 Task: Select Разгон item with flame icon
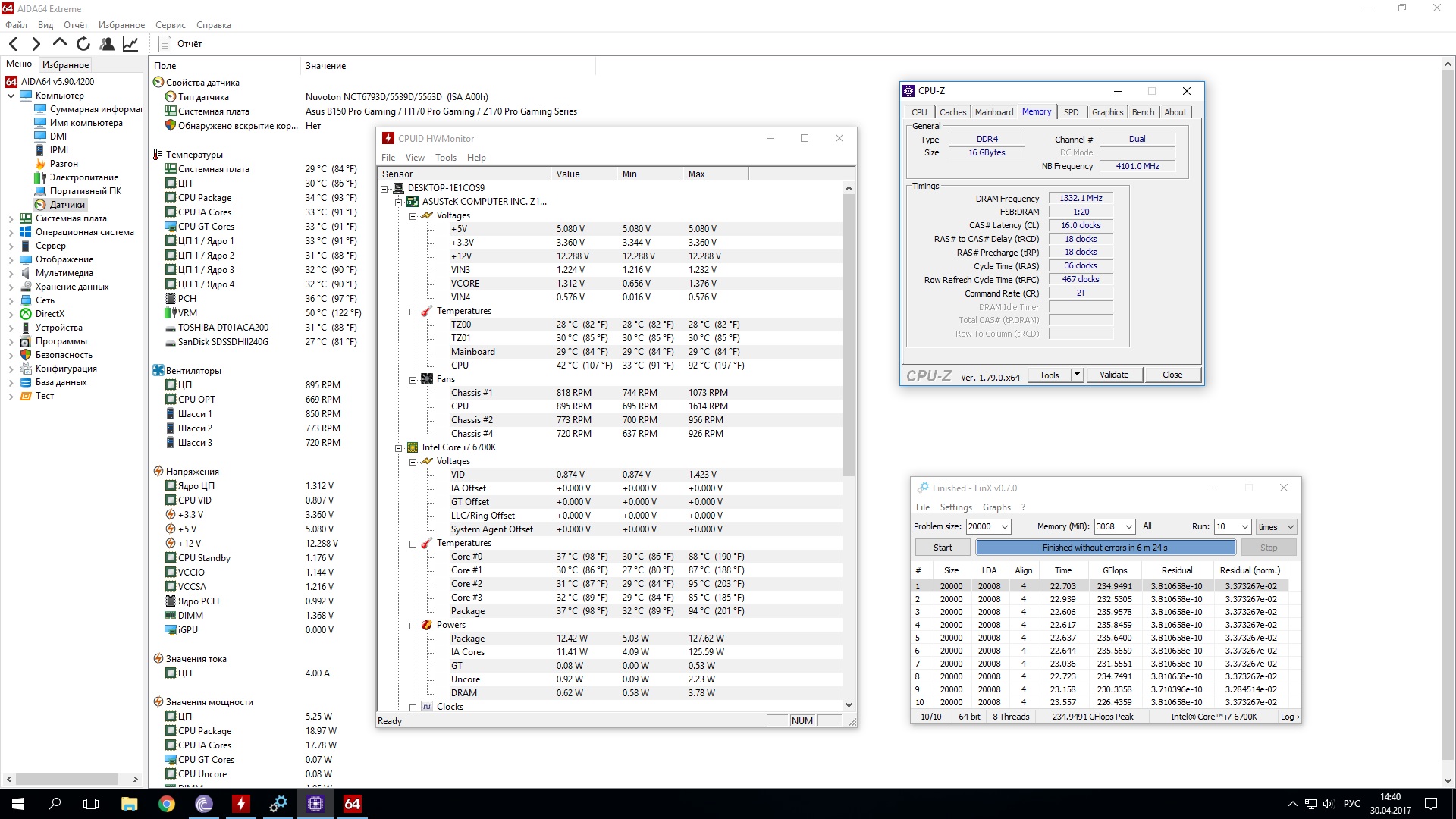[x=64, y=164]
